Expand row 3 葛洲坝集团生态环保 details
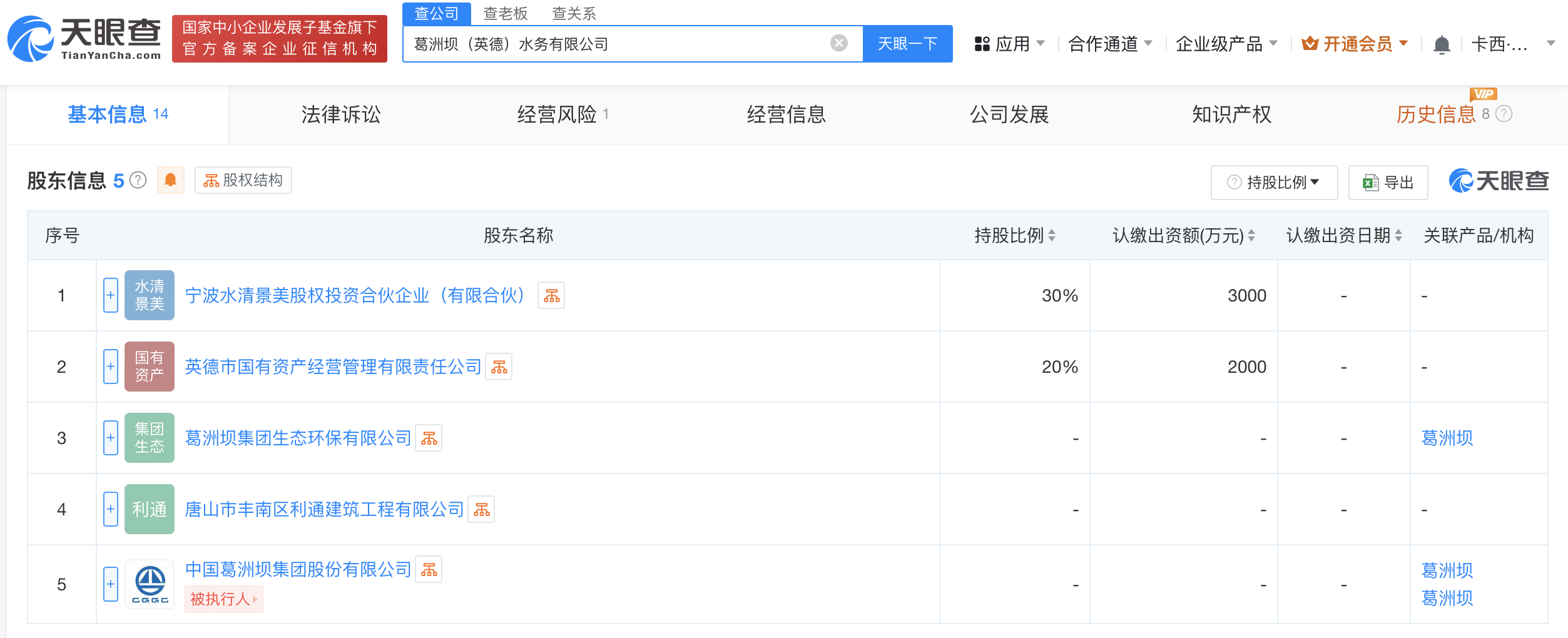Viewport: 1568px width, 638px height. [111, 438]
